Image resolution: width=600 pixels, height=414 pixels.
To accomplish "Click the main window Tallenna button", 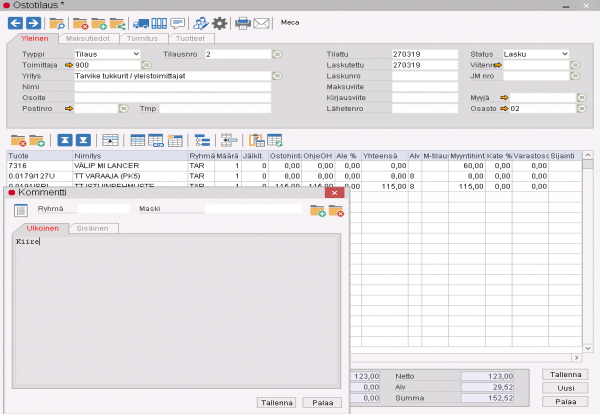I will [565, 375].
